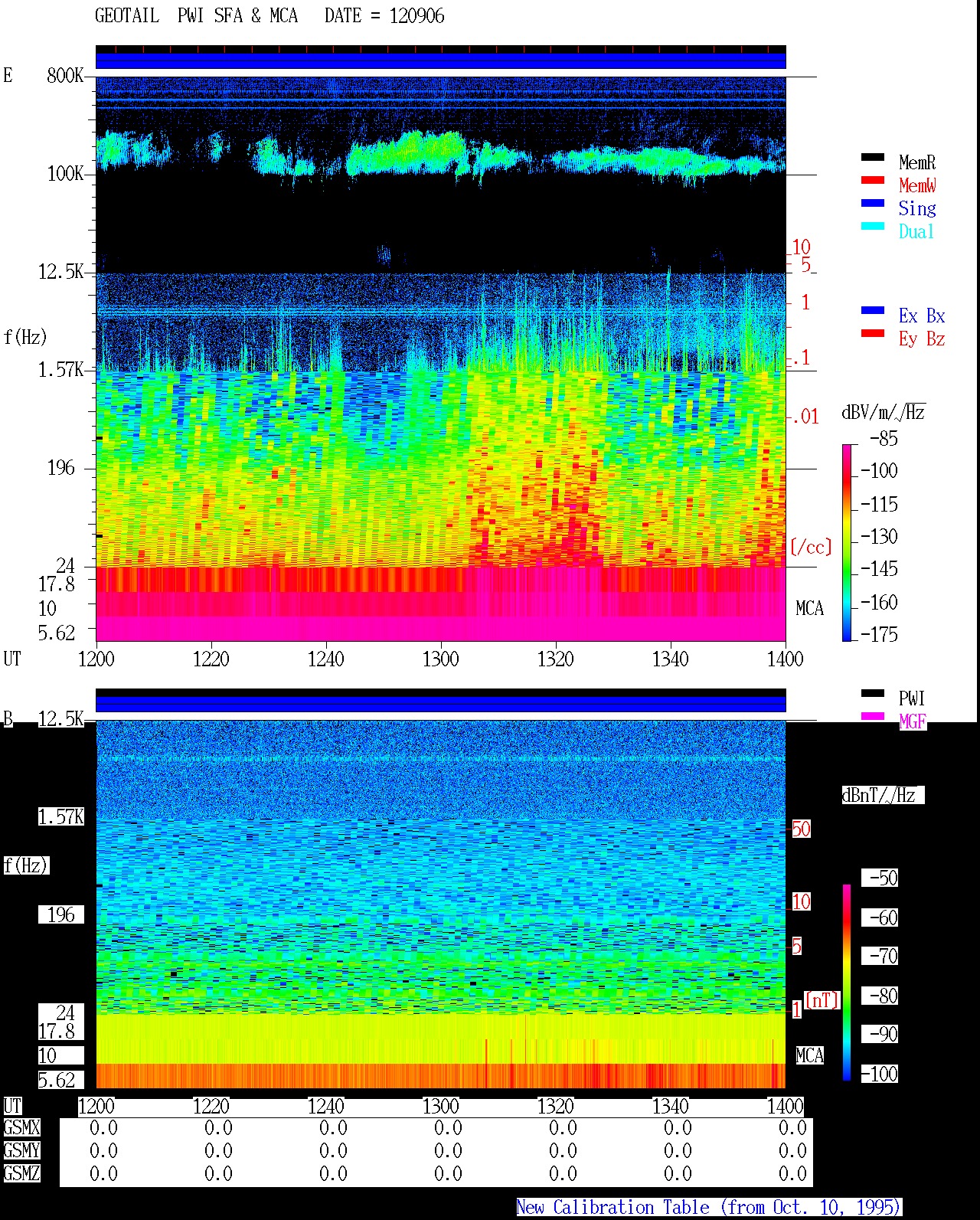The width and height of the screenshot is (980, 1220).
Task: Click the red Ey Bz legend swatch
Action: (872, 334)
